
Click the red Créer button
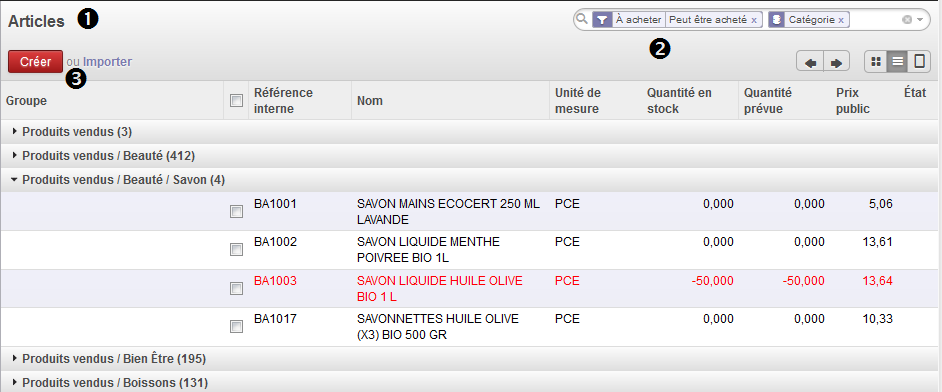click(35, 61)
